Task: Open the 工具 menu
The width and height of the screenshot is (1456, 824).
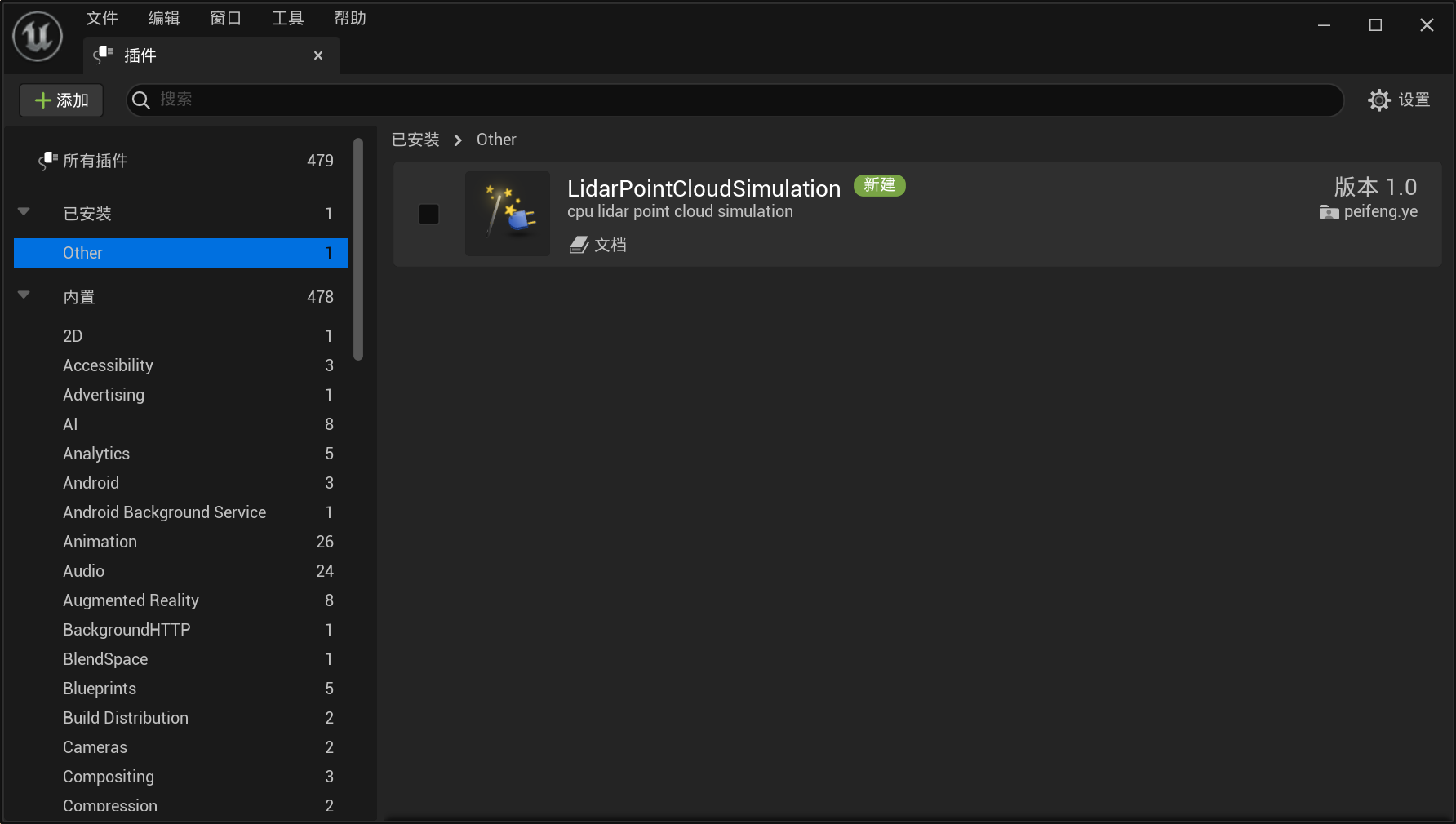Action: (288, 18)
